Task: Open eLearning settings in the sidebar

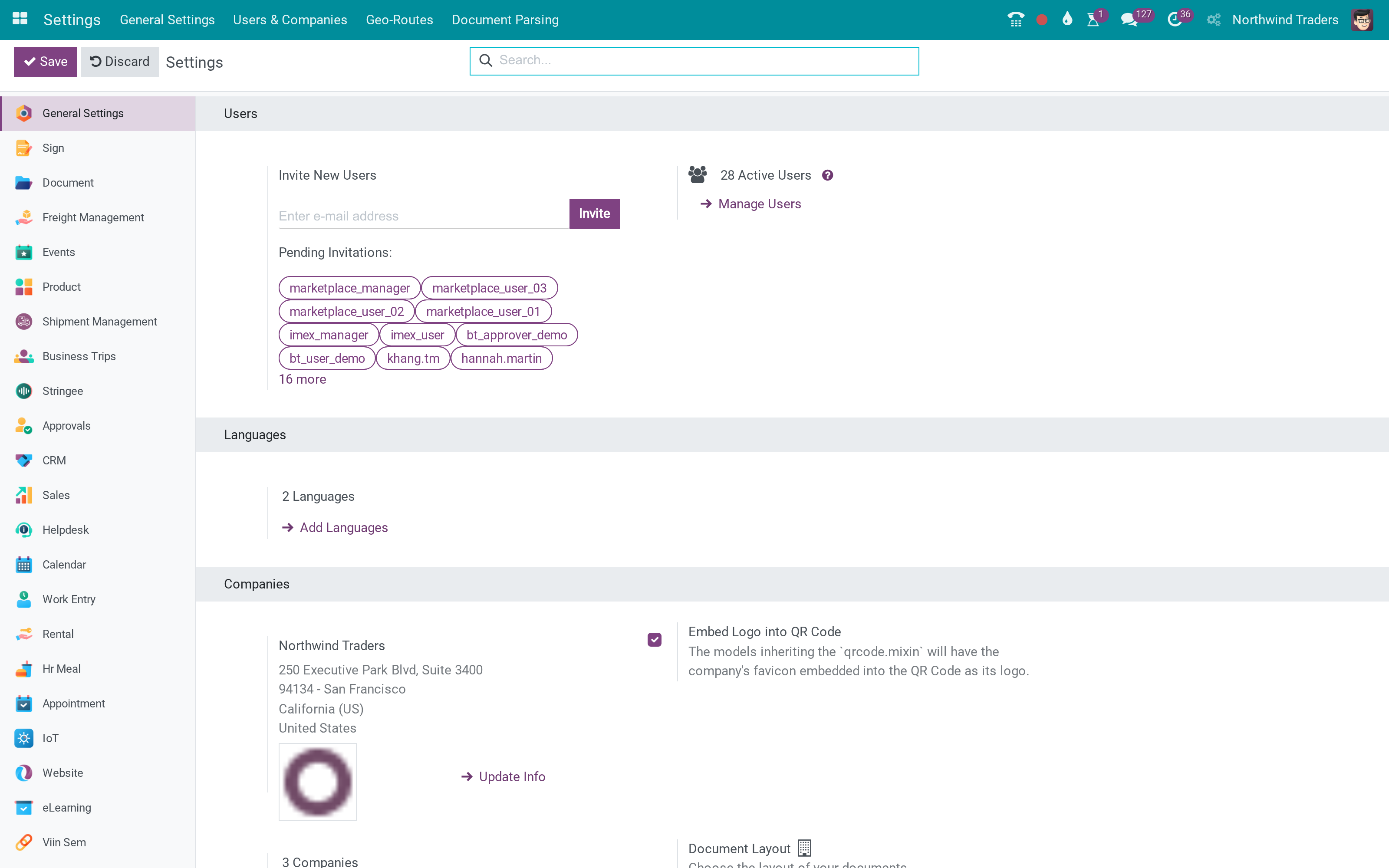Action: [98, 808]
